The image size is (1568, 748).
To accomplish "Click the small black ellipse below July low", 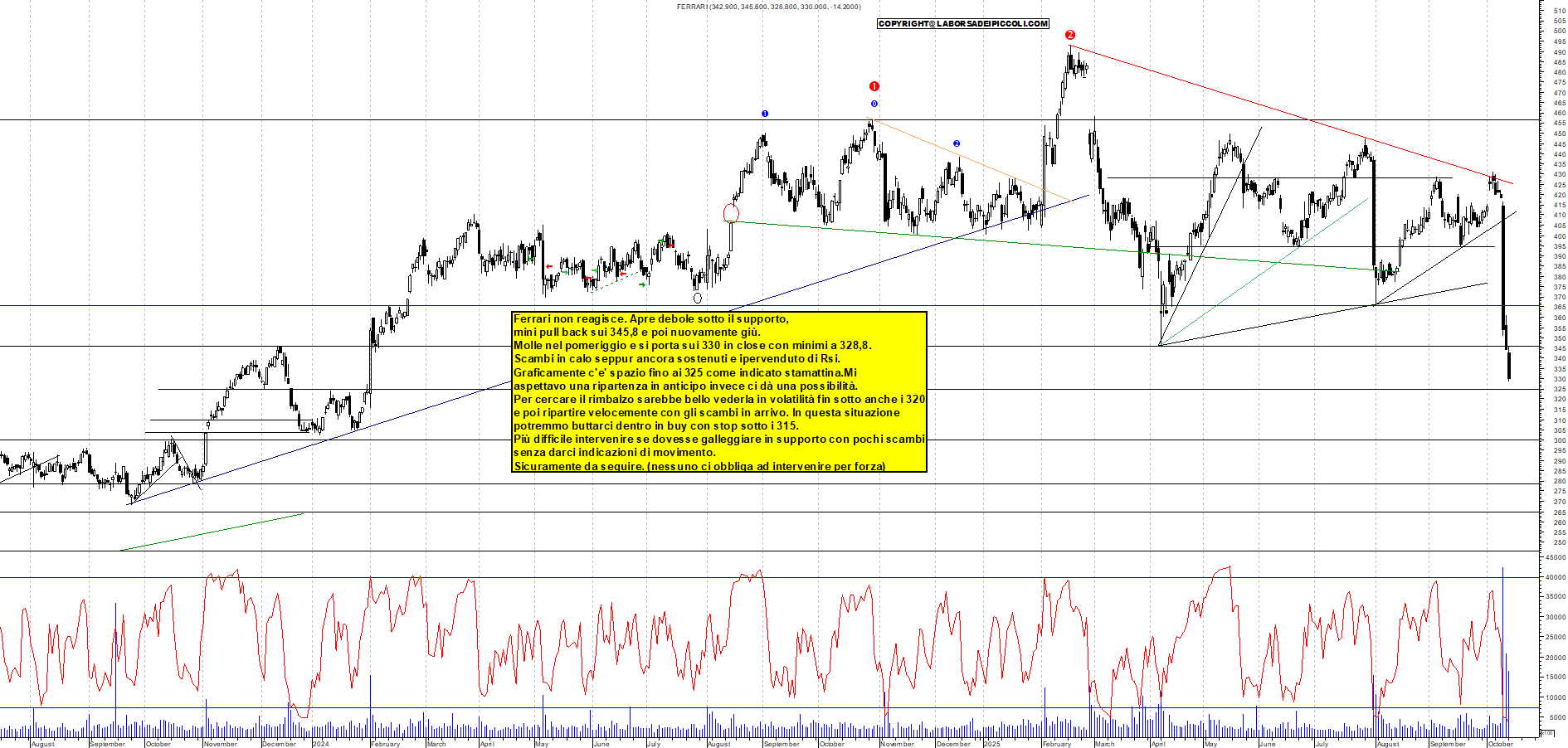I will [x=697, y=298].
